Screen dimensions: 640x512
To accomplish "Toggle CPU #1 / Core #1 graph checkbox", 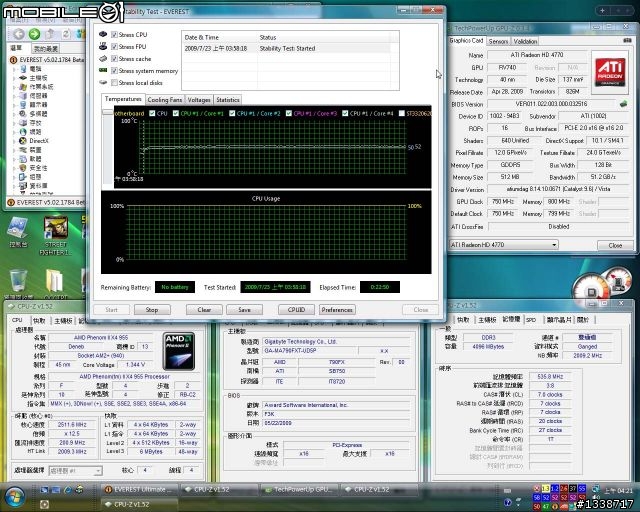I will point(176,113).
